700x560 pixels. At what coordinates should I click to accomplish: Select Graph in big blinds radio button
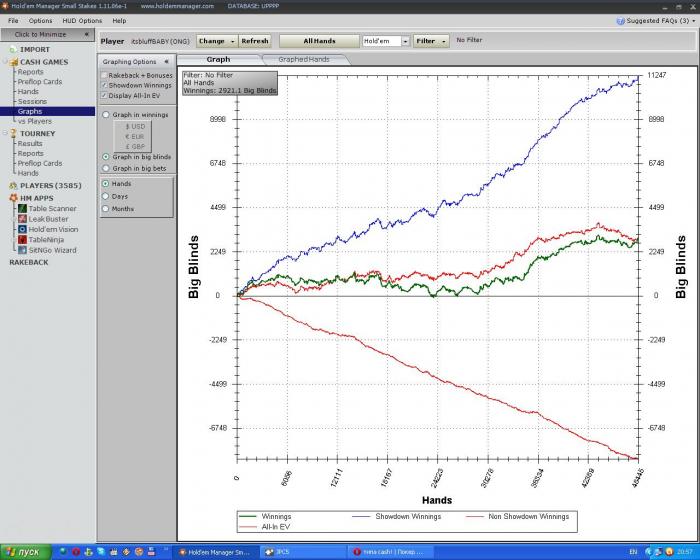[106, 157]
